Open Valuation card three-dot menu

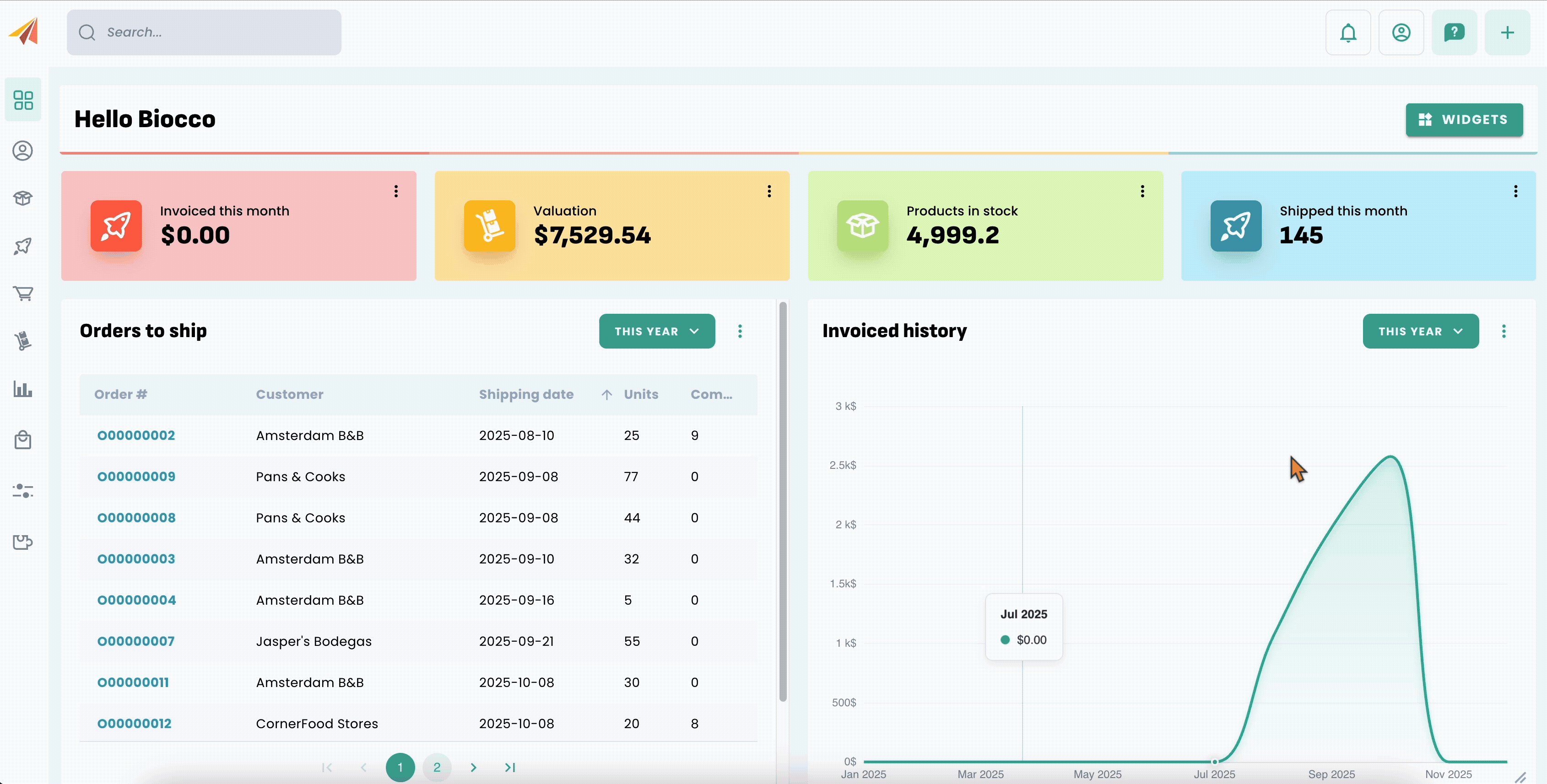[769, 192]
